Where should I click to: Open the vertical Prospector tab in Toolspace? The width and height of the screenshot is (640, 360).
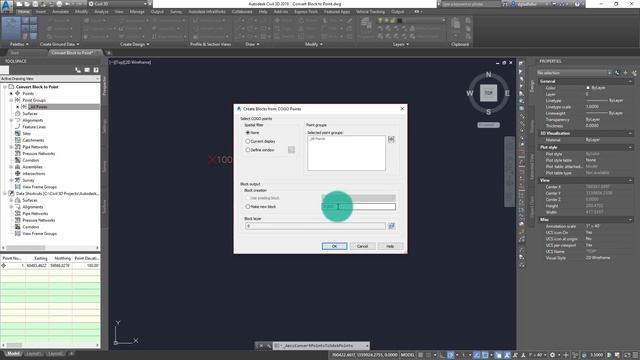[104, 86]
